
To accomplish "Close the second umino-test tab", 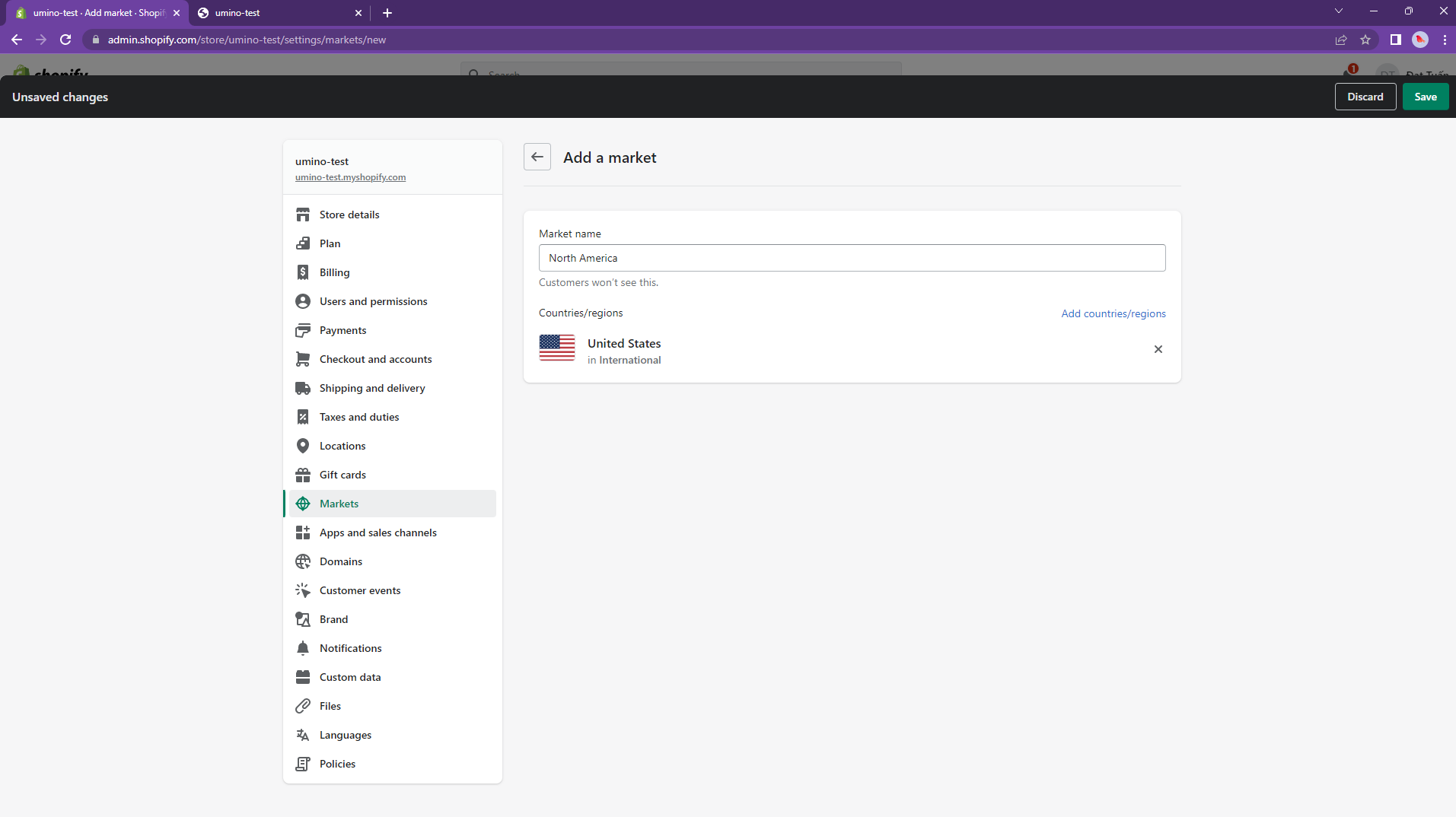I will (x=358, y=13).
